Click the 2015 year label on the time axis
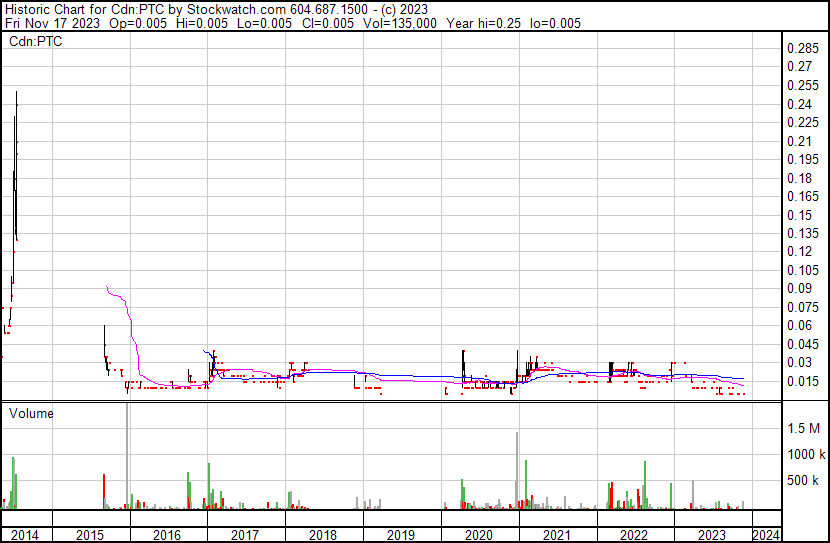 (x=89, y=535)
